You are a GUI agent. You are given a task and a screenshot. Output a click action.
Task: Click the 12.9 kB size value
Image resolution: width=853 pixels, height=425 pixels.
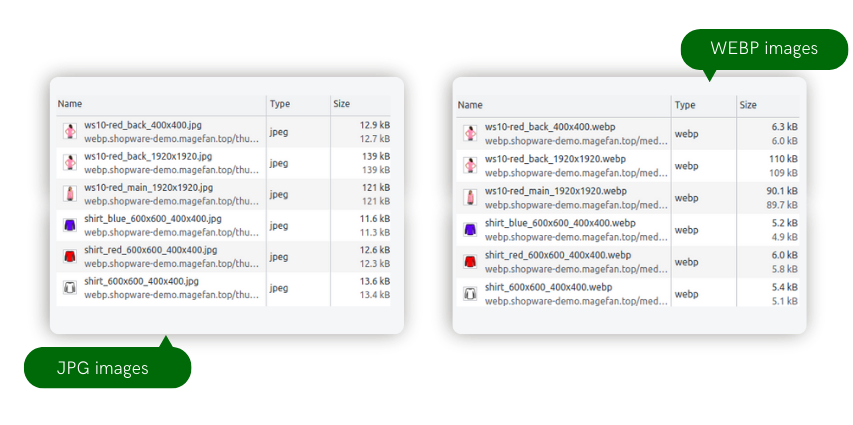tap(375, 125)
